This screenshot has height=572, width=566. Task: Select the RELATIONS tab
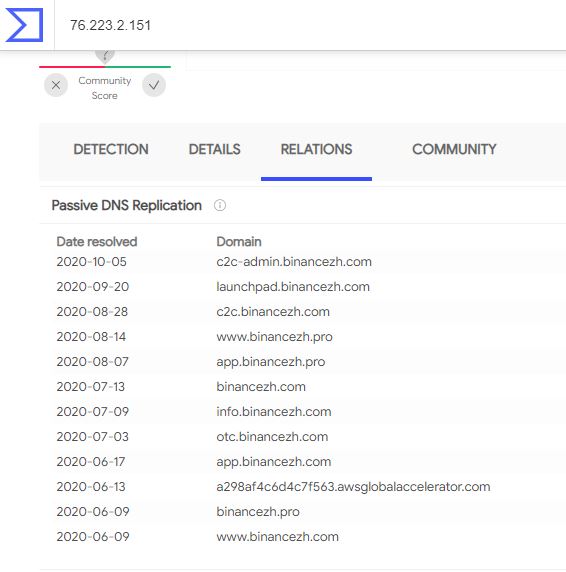[x=316, y=149]
